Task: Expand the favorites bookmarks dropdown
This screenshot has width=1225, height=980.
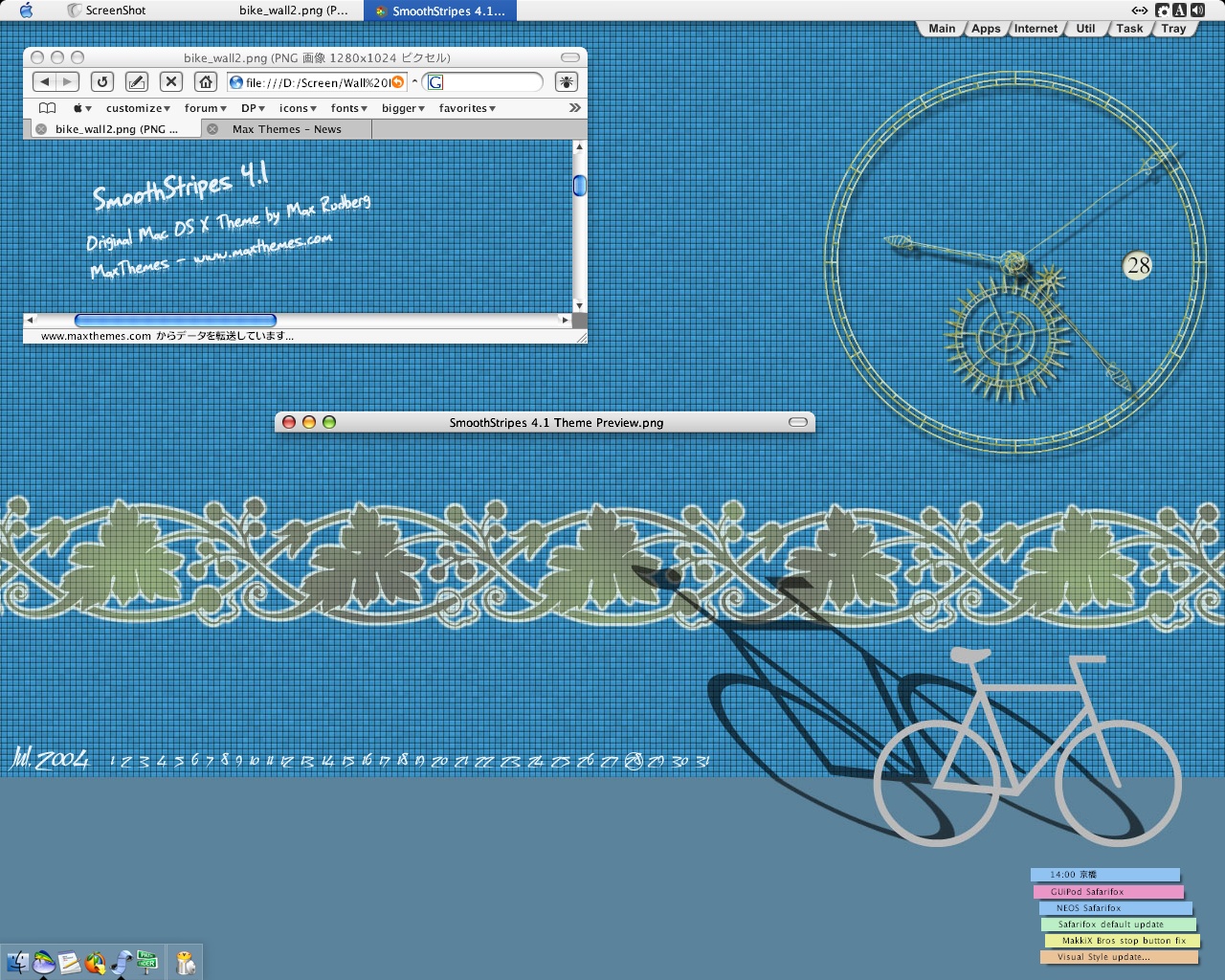Action: point(467,108)
